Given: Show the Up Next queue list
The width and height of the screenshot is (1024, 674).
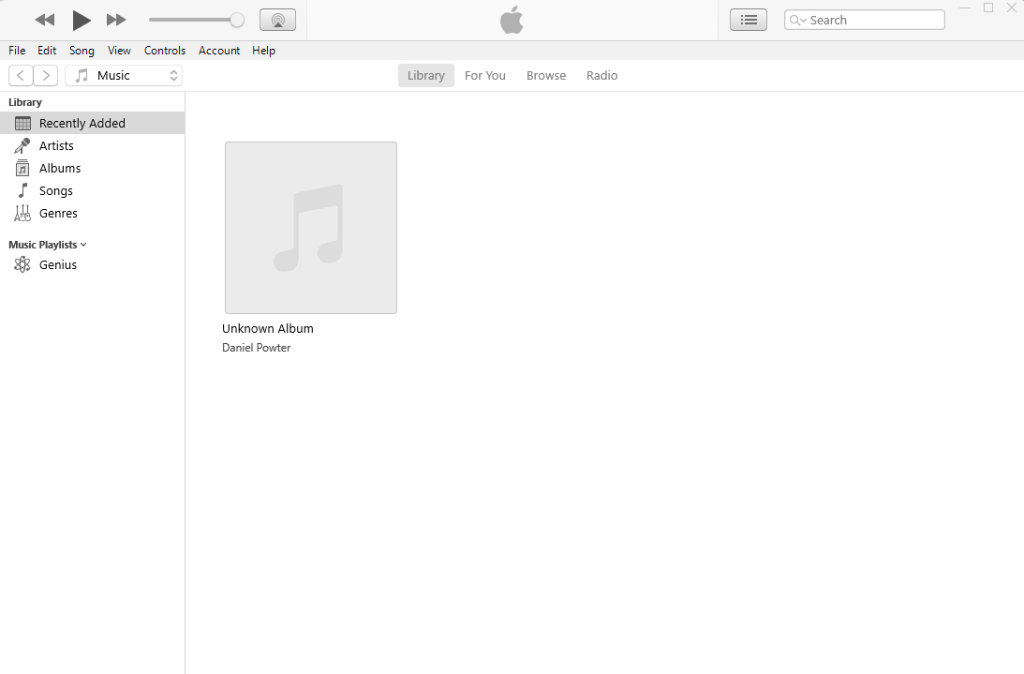Looking at the screenshot, I should (748, 19).
